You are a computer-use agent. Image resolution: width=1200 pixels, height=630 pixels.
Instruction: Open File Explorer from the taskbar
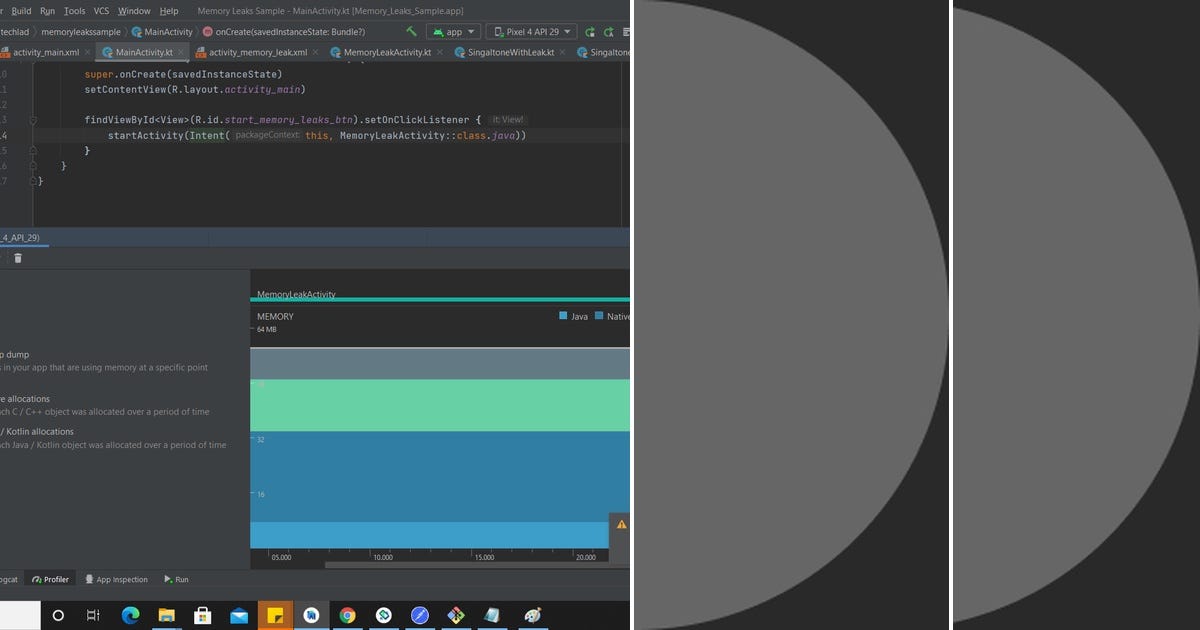click(166, 615)
